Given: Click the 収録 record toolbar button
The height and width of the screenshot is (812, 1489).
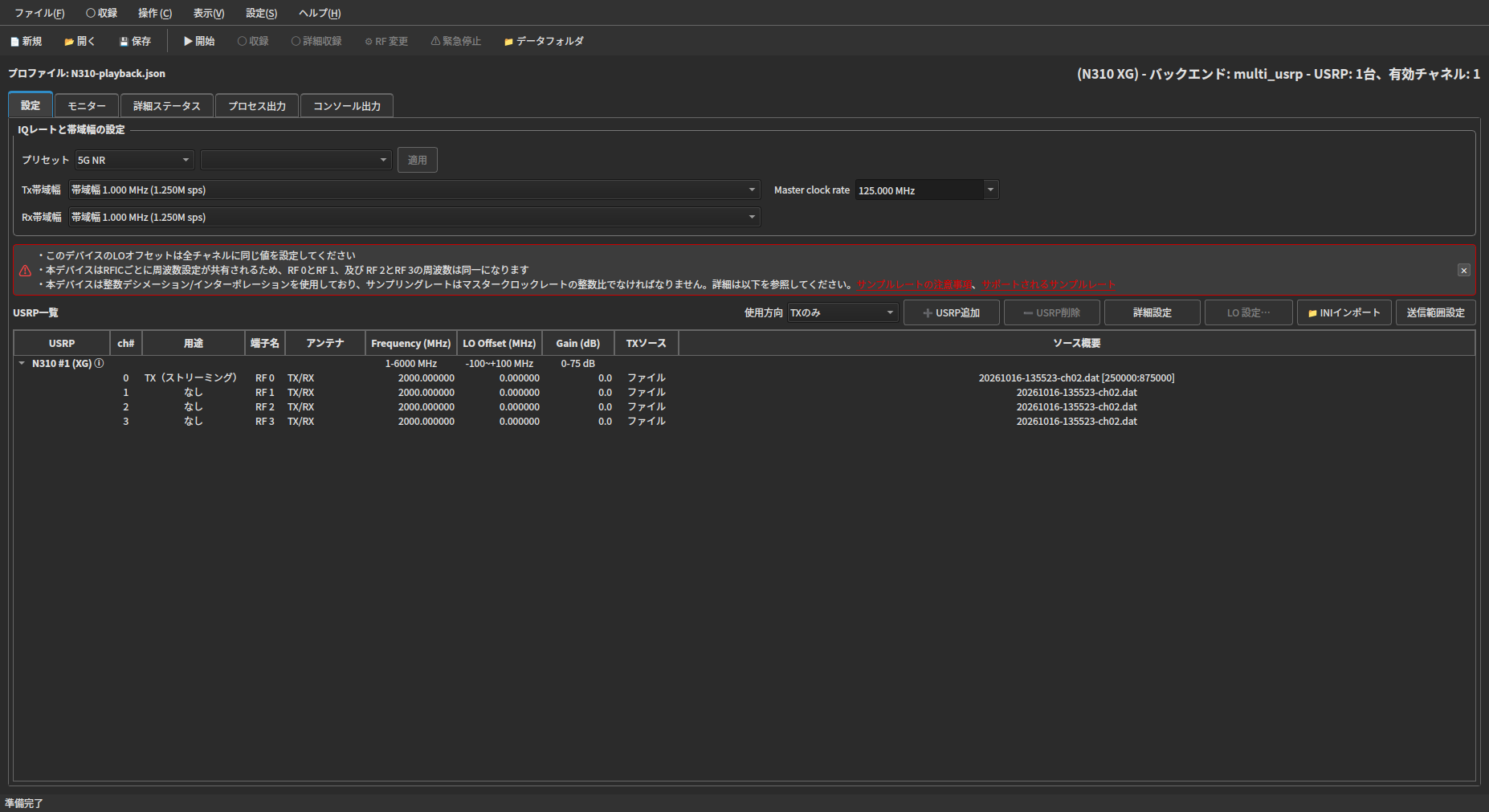Looking at the screenshot, I should point(253,41).
